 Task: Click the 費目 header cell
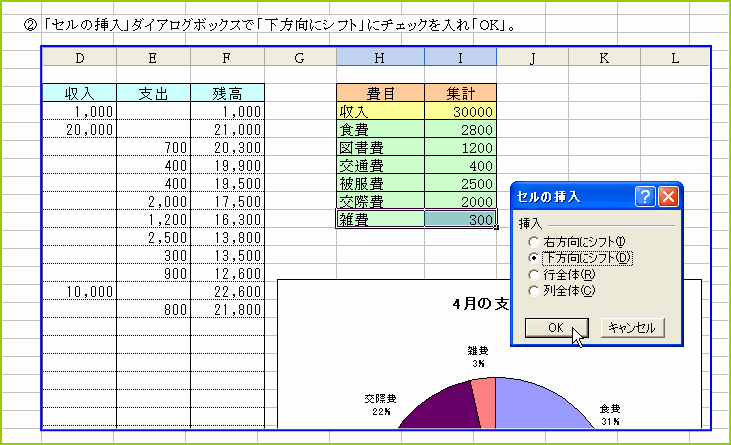pos(380,93)
